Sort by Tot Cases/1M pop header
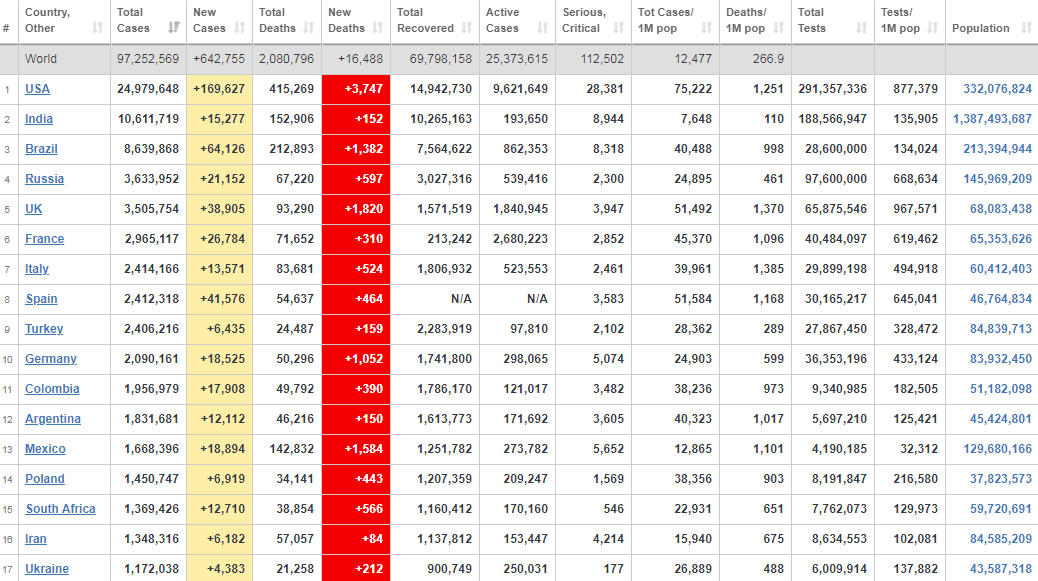The image size is (1038, 581). pos(664,20)
